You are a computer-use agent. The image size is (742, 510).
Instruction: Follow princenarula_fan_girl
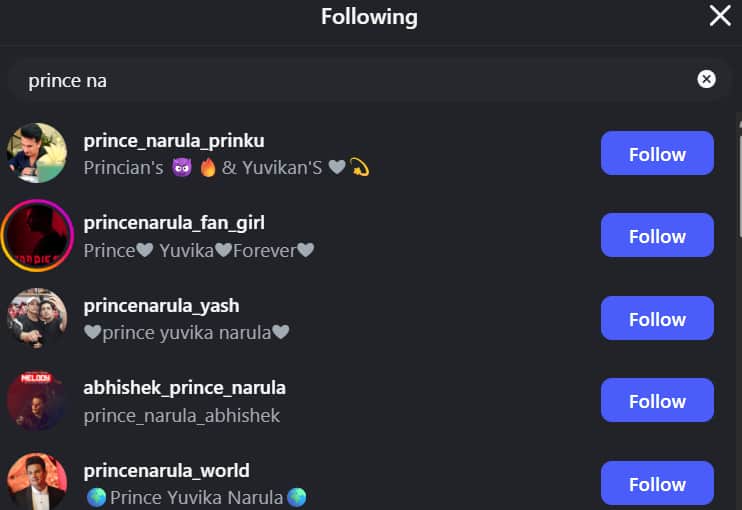pyautogui.click(x=657, y=235)
